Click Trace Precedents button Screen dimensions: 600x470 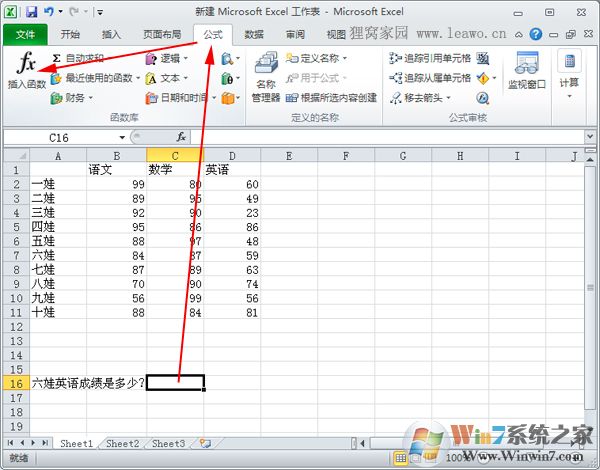430,58
